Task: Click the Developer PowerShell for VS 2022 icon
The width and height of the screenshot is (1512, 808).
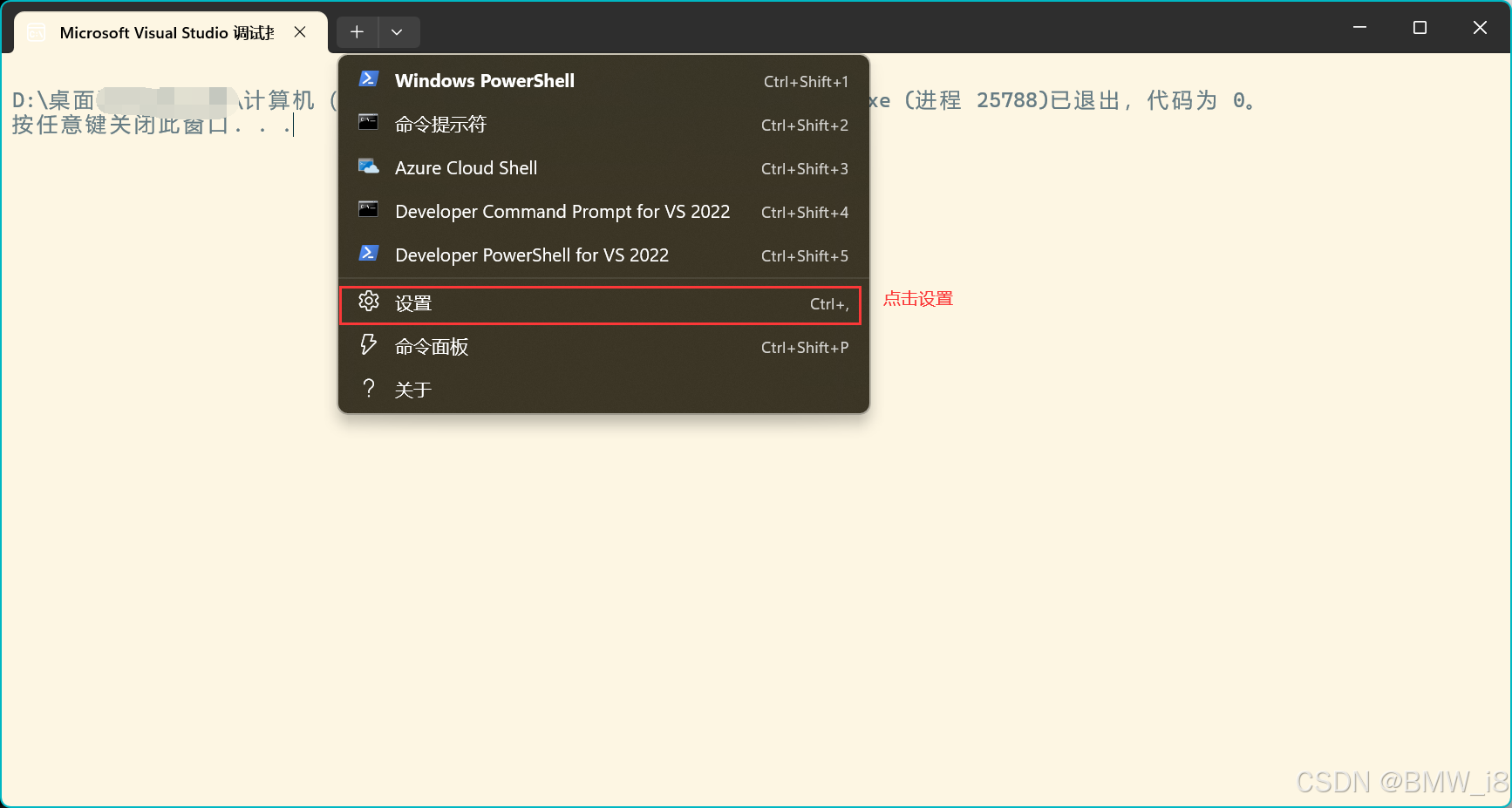Action: 369,254
